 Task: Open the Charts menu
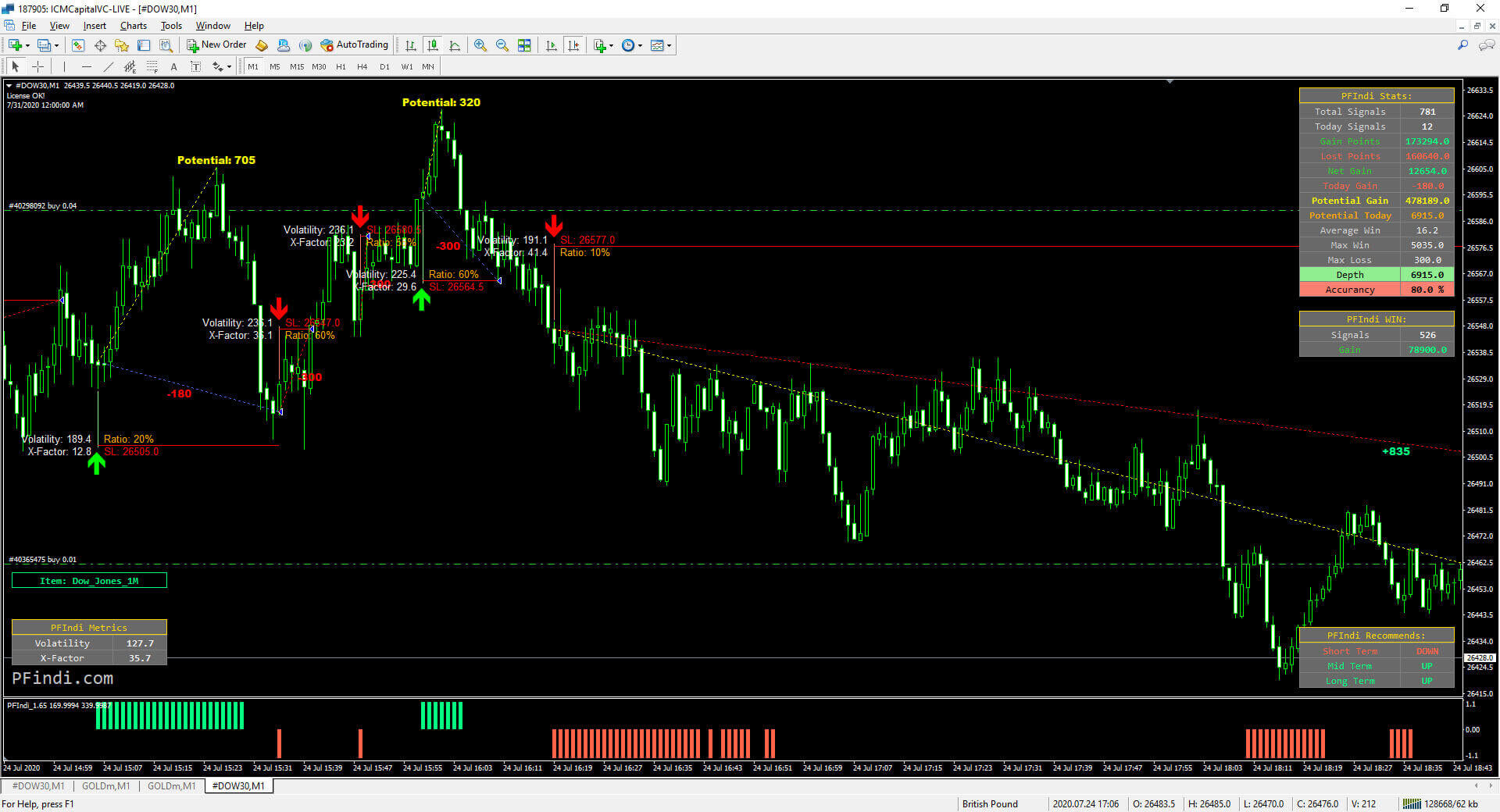click(x=133, y=26)
